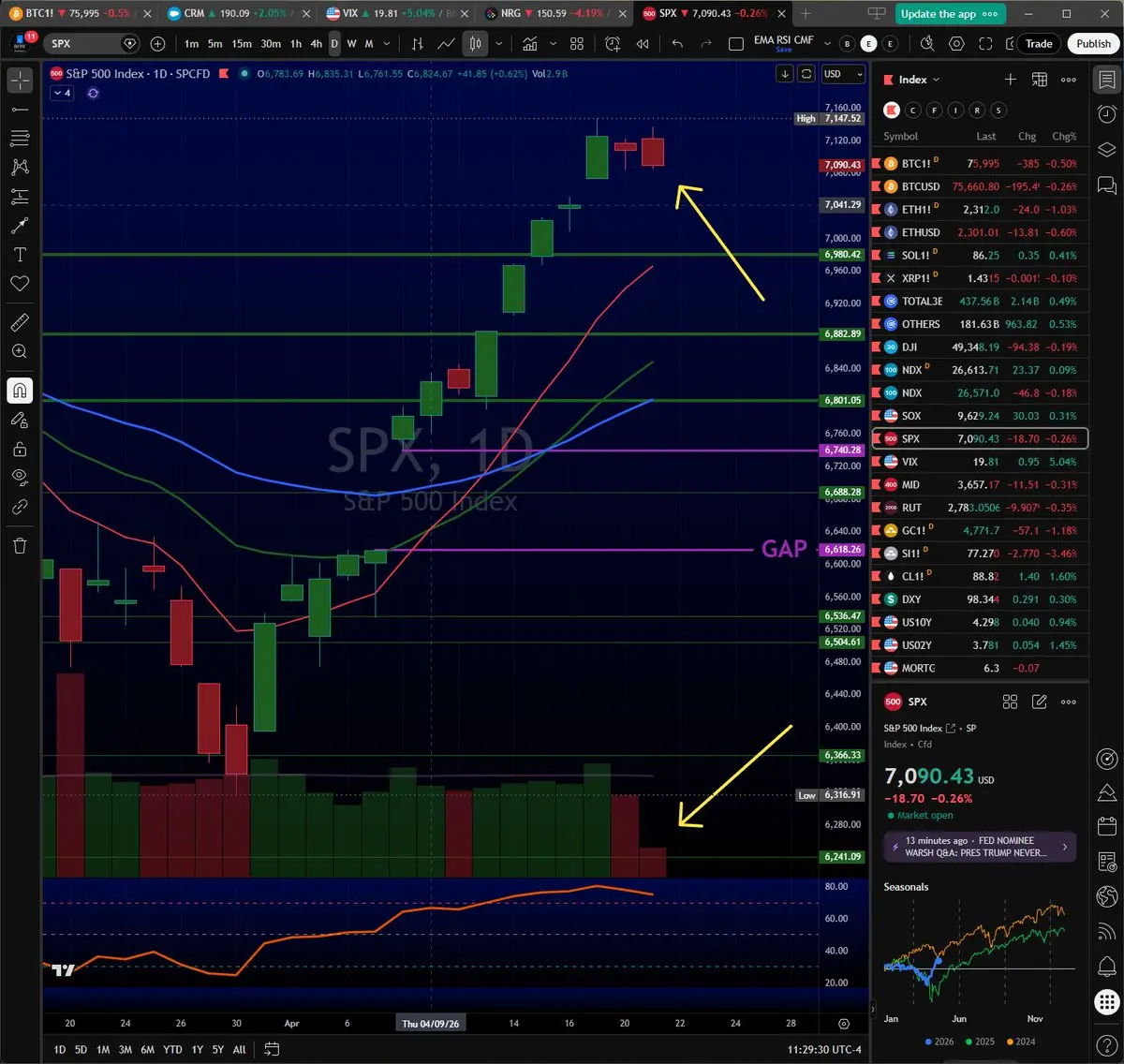Viewport: 1124px width, 1064px height.
Task: Click the Publish button
Action: (x=1093, y=44)
